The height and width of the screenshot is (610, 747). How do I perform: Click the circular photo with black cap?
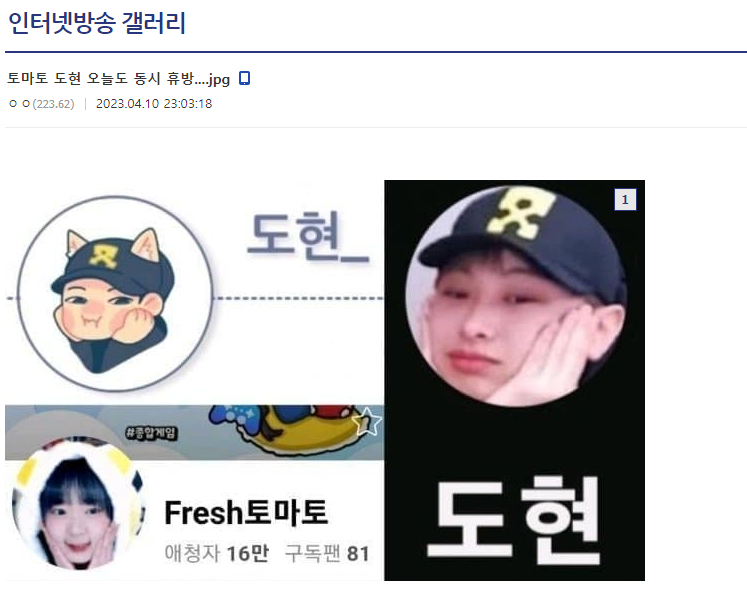516,296
